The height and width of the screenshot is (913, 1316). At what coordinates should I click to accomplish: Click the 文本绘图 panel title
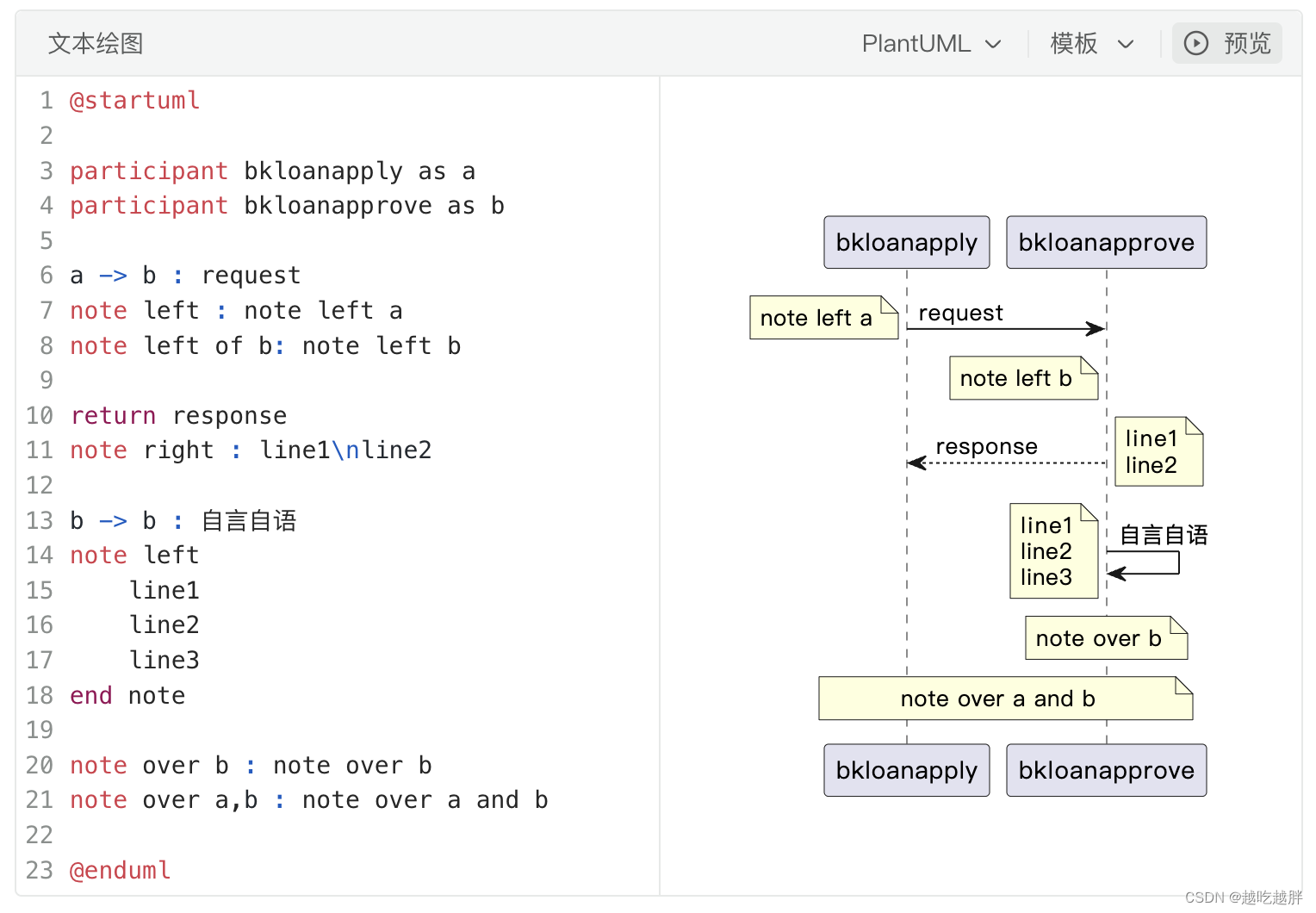[96, 43]
